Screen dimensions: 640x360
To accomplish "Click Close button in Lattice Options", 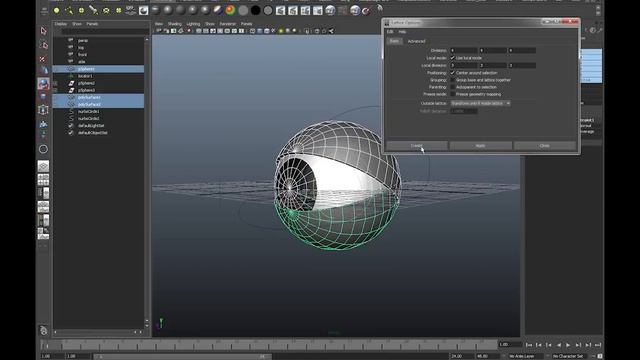I will [x=544, y=146].
